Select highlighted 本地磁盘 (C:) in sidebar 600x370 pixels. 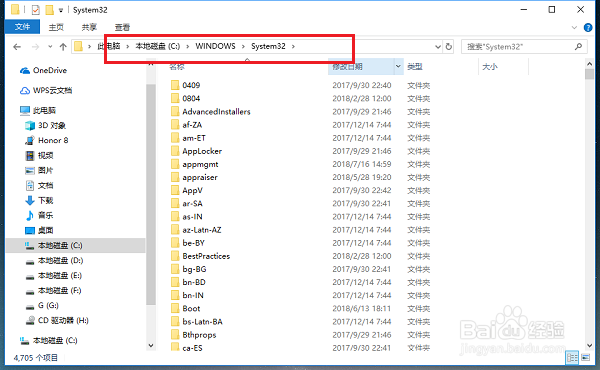pyautogui.click(x=76, y=245)
